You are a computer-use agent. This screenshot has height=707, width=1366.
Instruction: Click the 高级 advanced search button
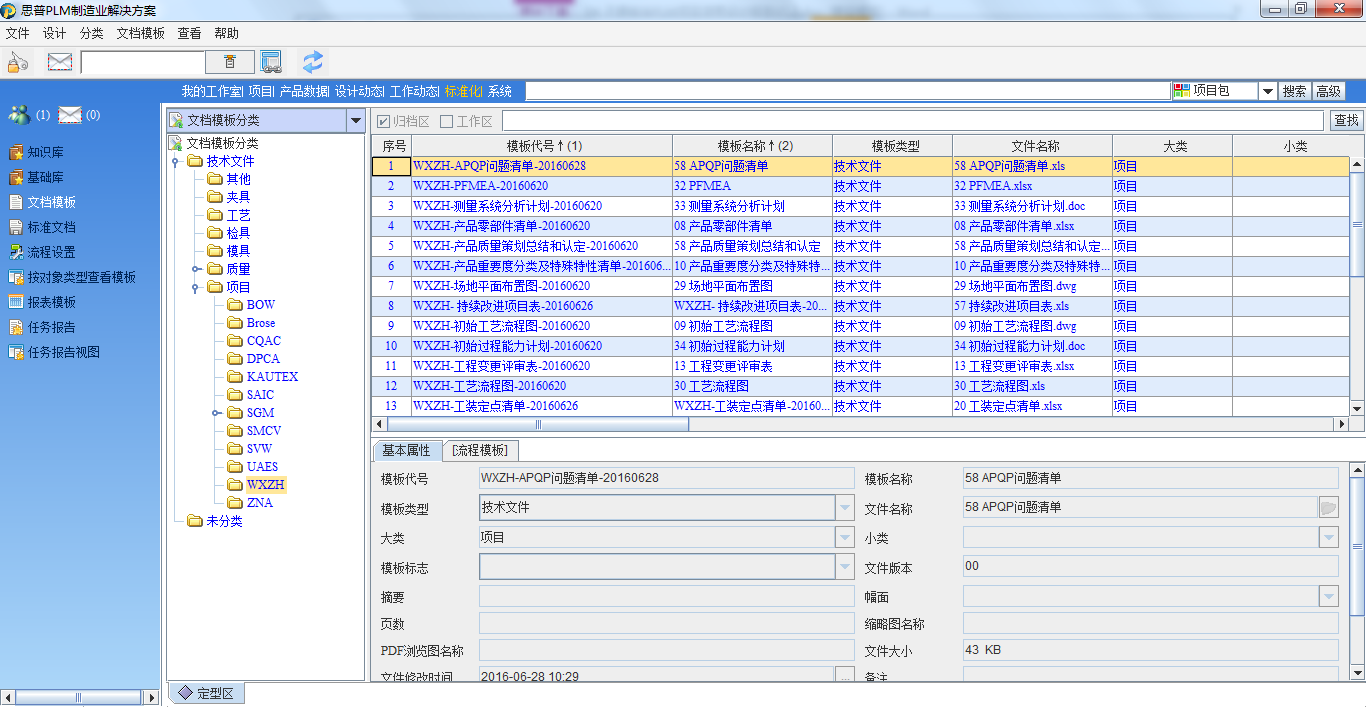coord(1328,91)
